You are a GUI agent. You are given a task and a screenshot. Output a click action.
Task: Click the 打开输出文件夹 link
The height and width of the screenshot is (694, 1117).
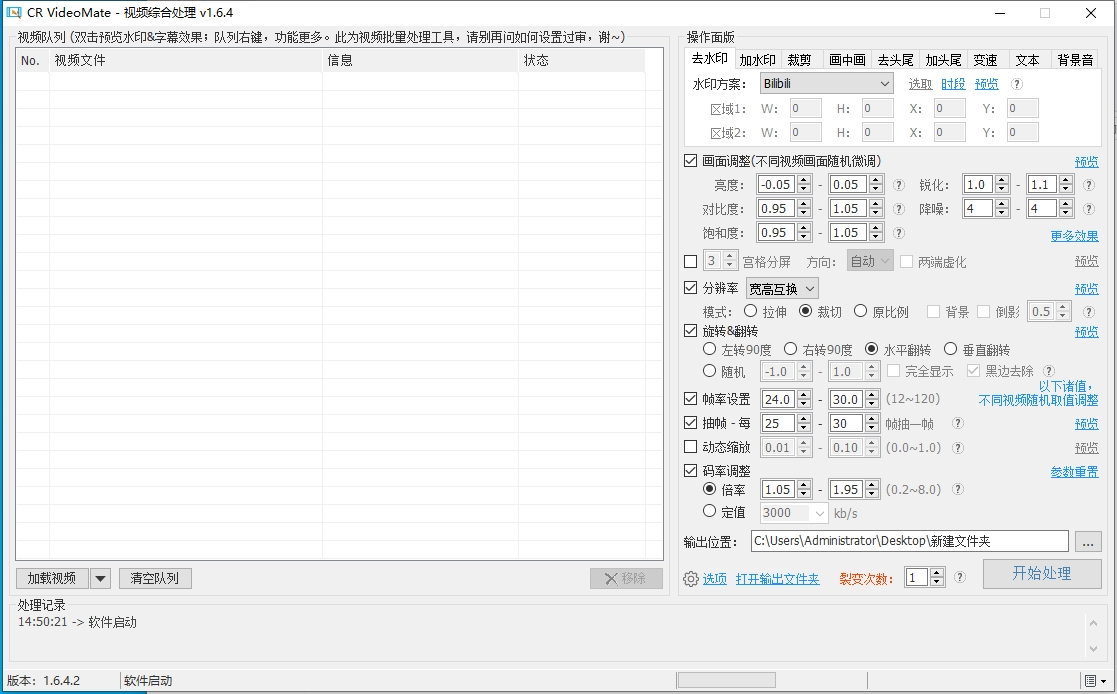coord(777,579)
